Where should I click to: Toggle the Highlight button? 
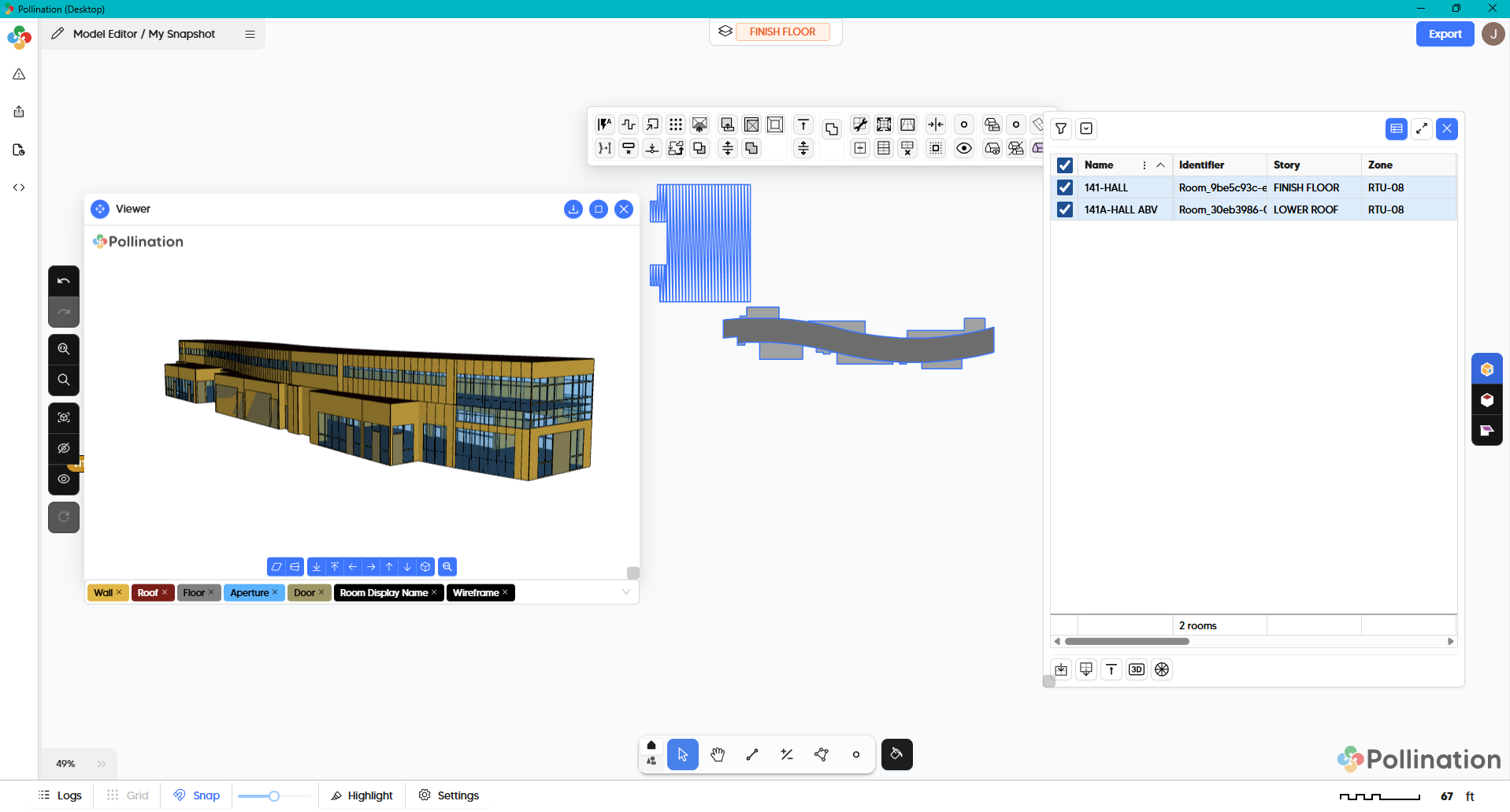click(362, 795)
